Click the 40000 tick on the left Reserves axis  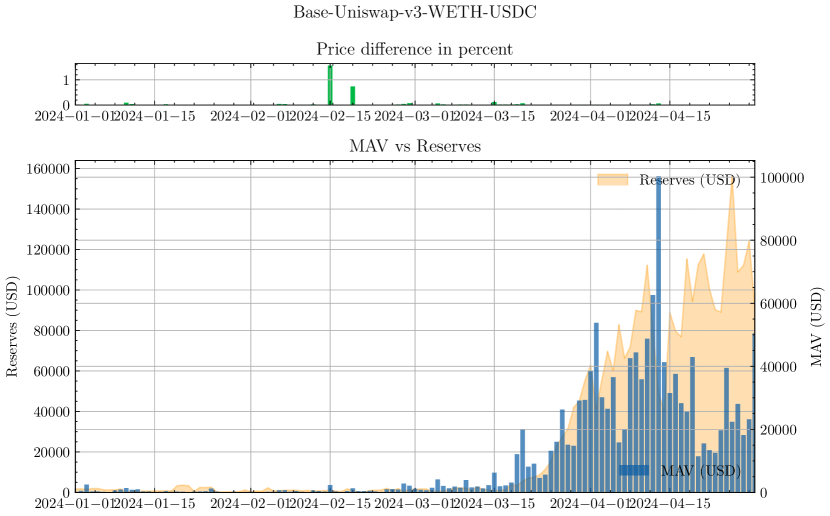click(x=51, y=412)
